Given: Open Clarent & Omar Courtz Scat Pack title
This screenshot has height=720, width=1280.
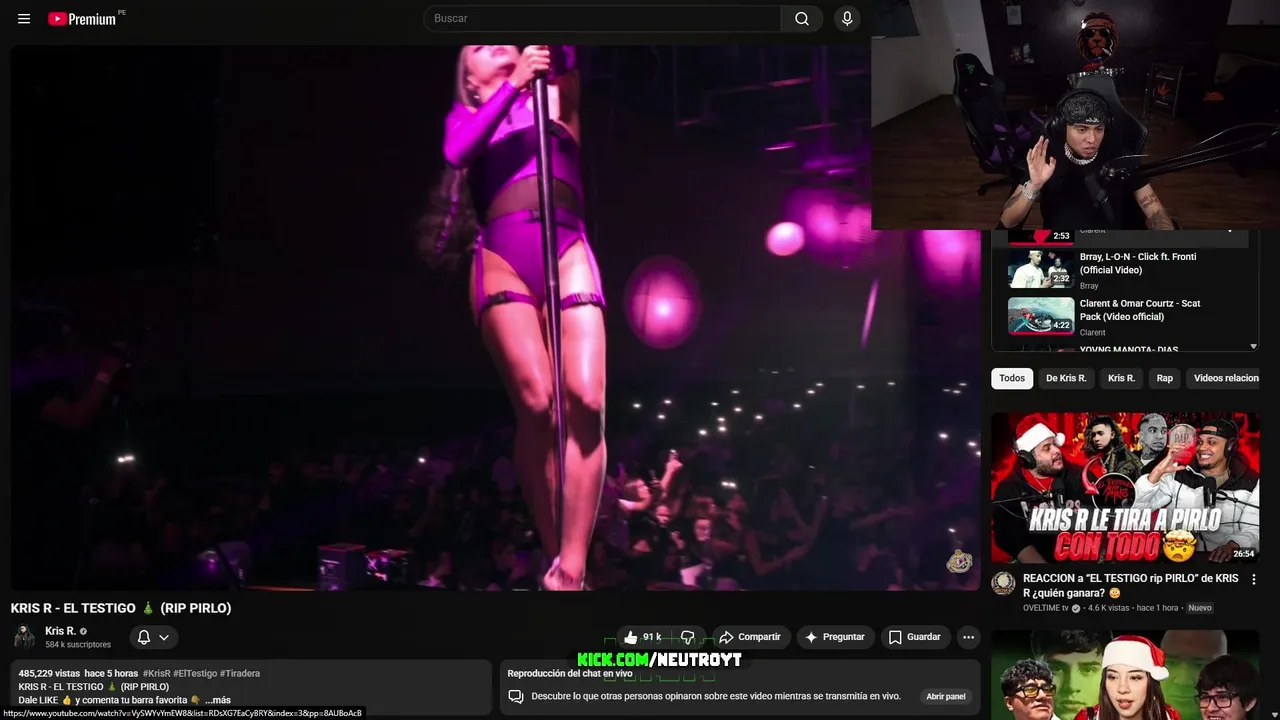Looking at the screenshot, I should pos(1140,310).
